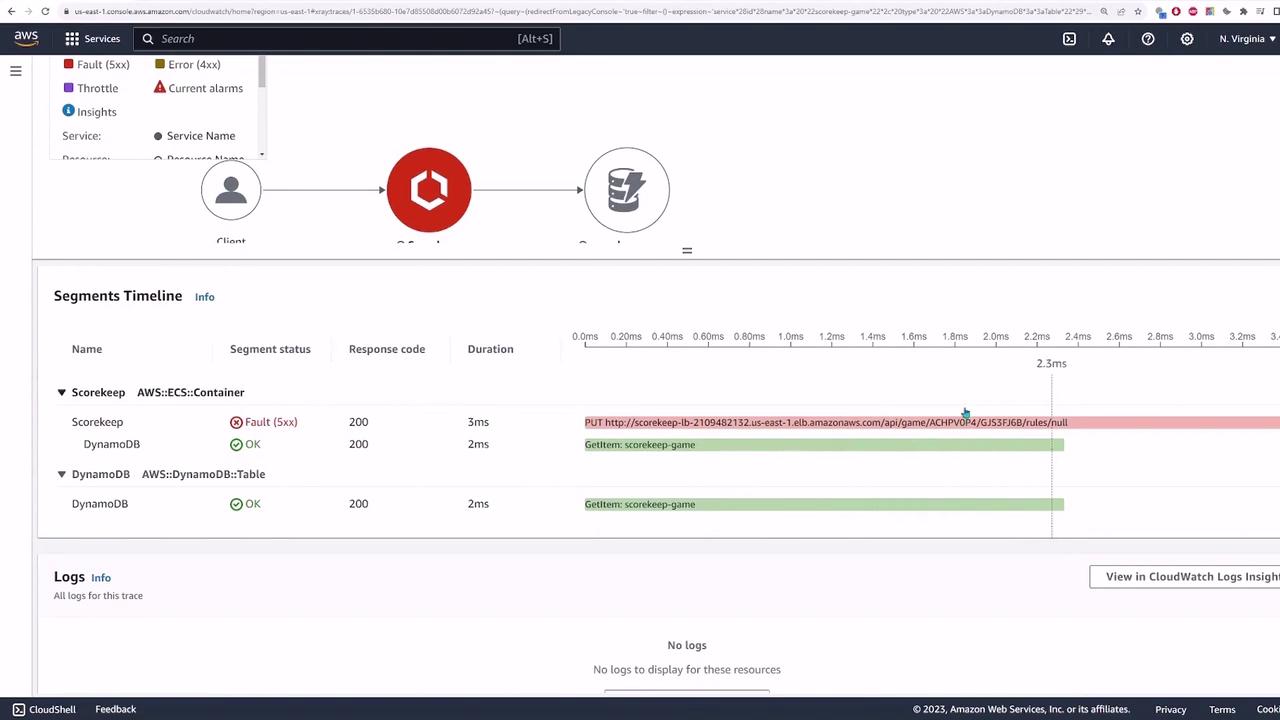Viewport: 1280px width, 720px height.
Task: Click the GetItem bar of the DynamoDB table segment
Action: point(824,504)
